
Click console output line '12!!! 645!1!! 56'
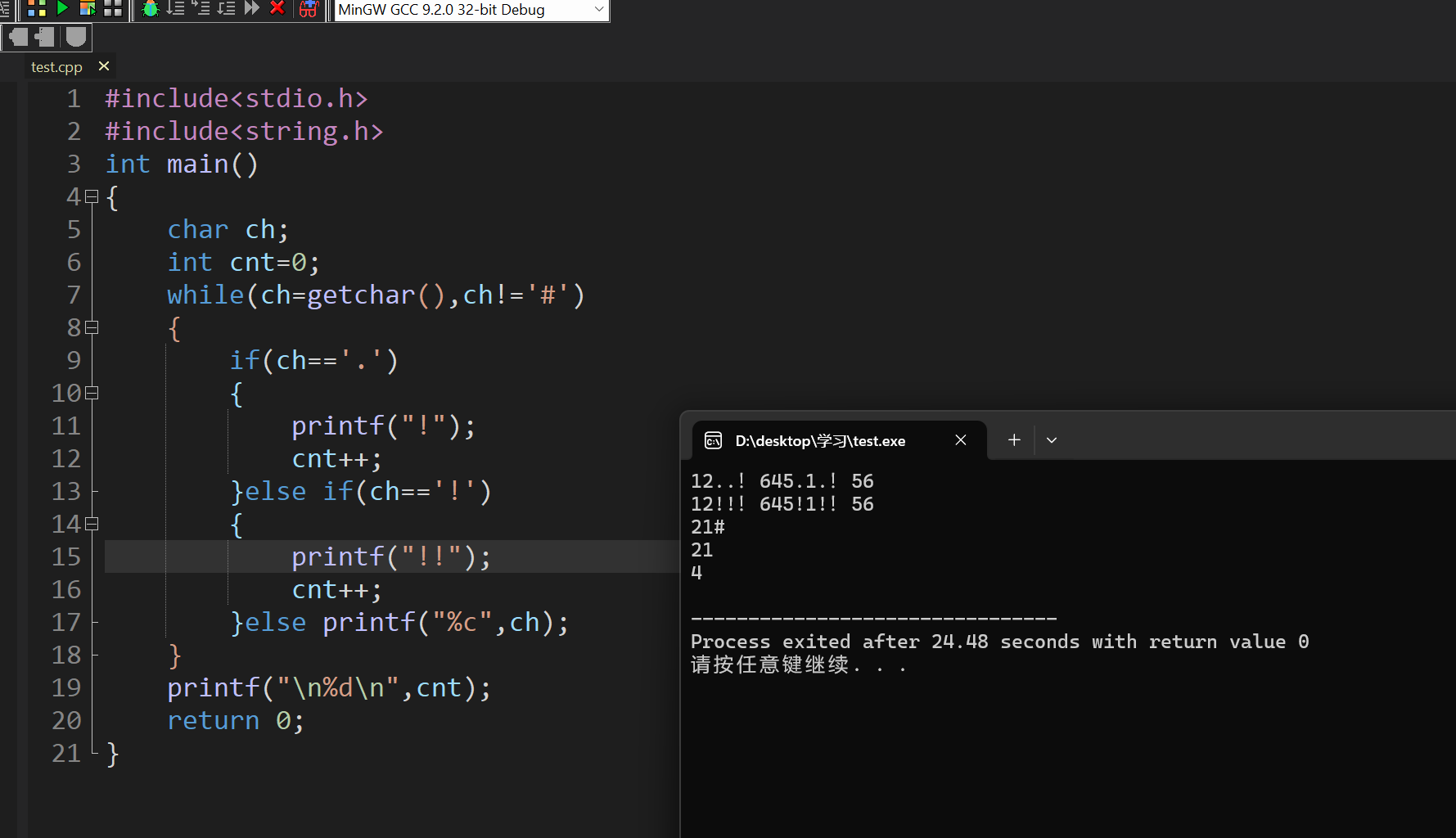point(782,504)
